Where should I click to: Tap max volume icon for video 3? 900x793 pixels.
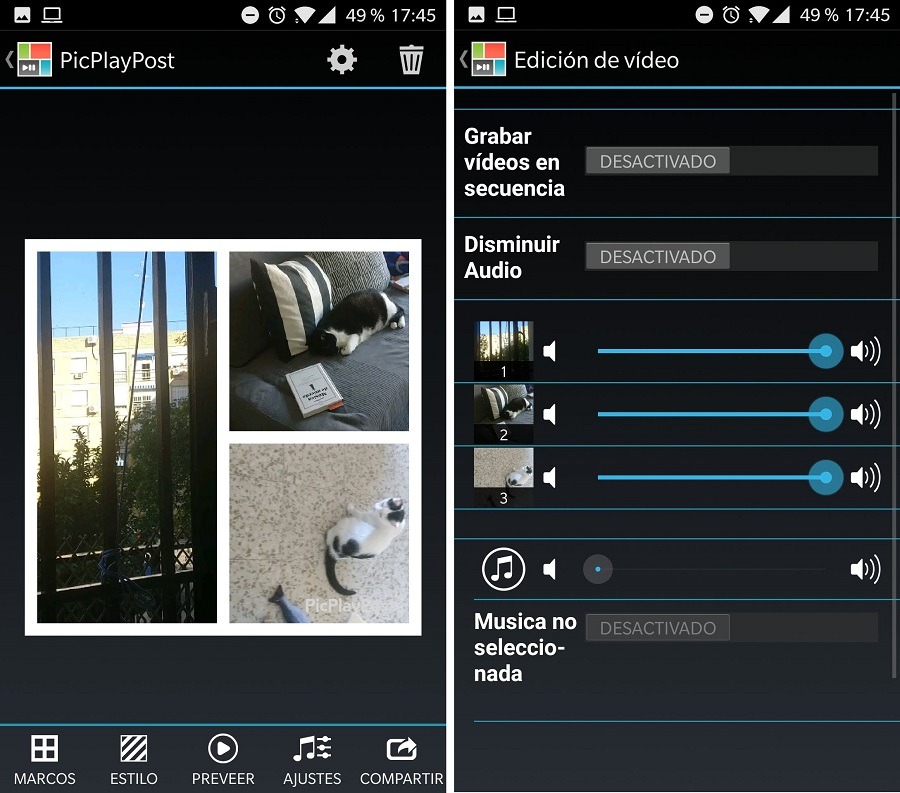[x=864, y=478]
